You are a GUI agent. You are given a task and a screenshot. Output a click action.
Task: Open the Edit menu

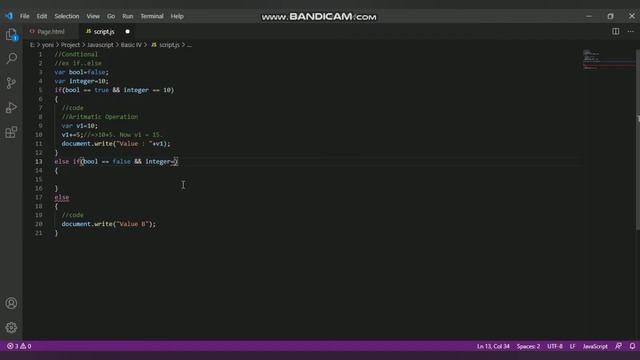pyautogui.click(x=42, y=16)
